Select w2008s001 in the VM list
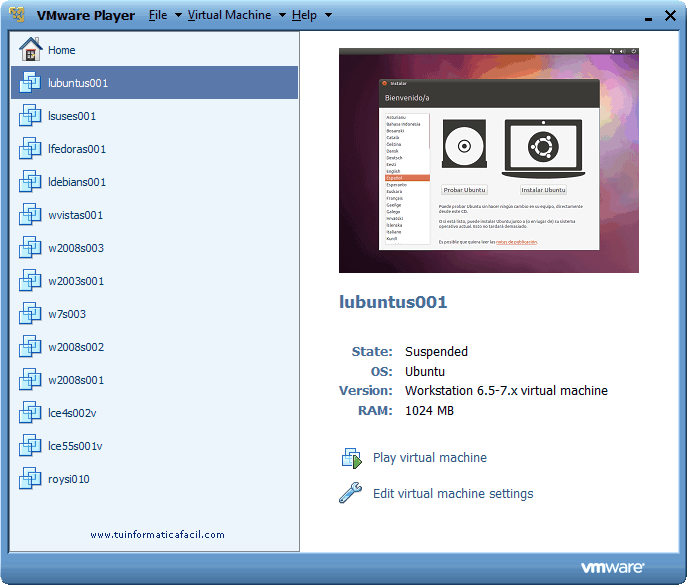Viewport: 687px width, 585px height. pos(154,379)
